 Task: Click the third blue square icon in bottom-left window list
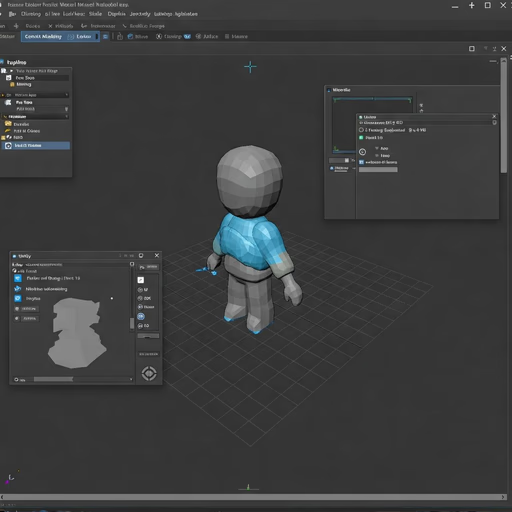18,298
